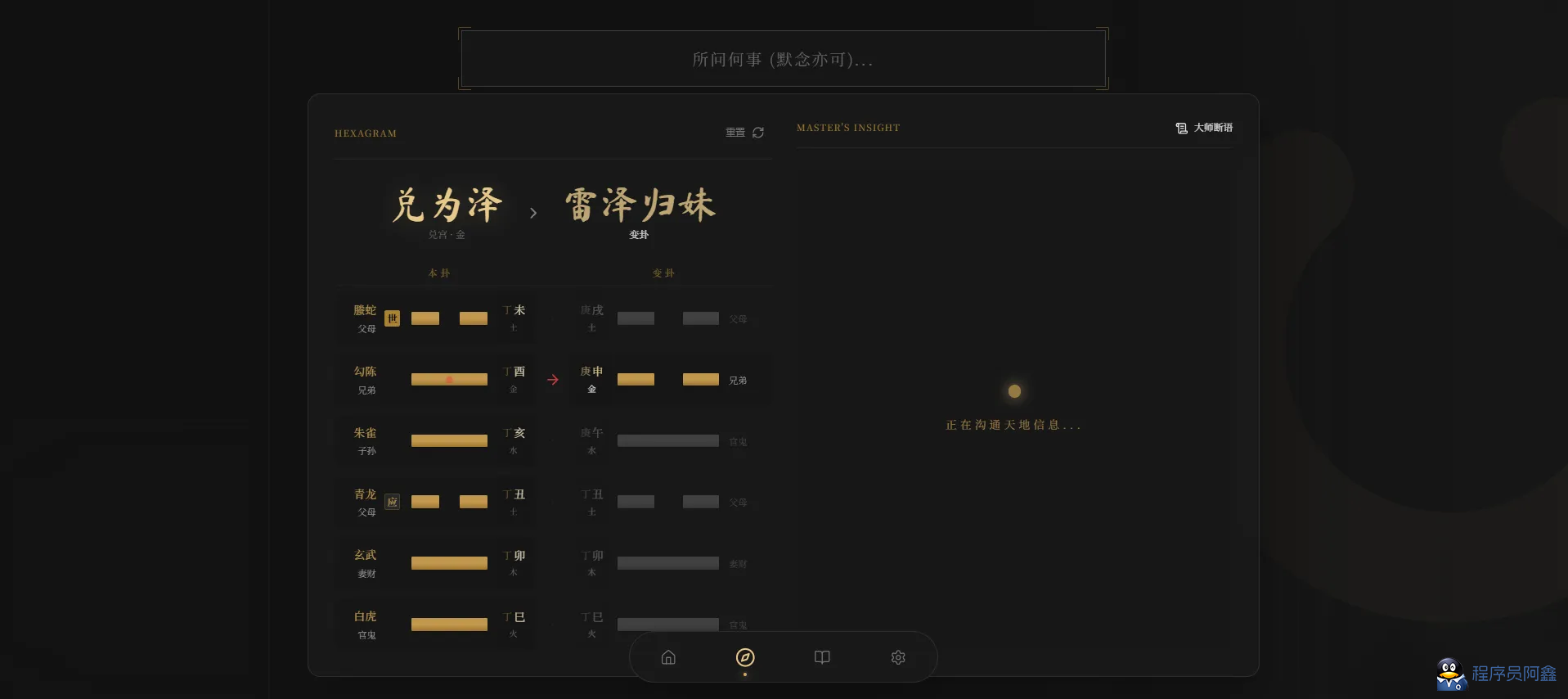Click the 世 badge on 螣蛇 row
The image size is (1568, 699).
[x=393, y=318]
